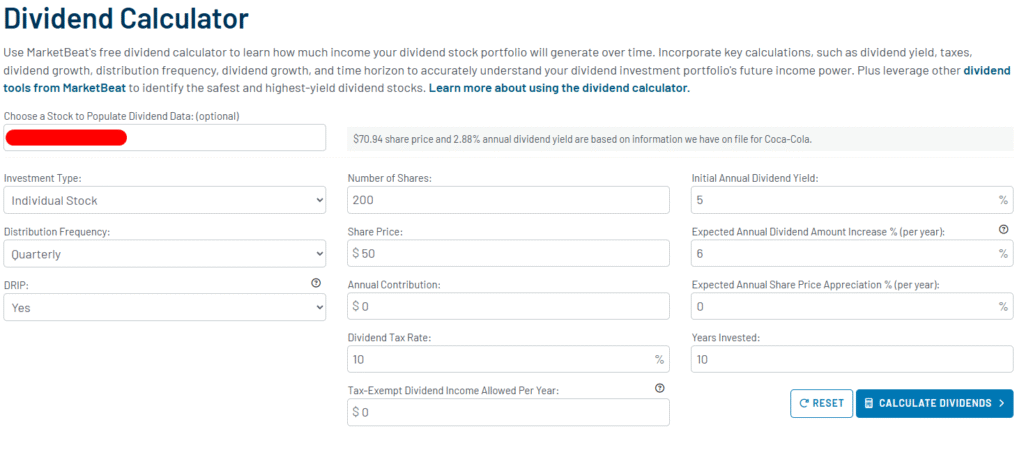The image size is (1024, 452).
Task: Click the calculator icon in Calculate Dividends button
Action: [869, 403]
